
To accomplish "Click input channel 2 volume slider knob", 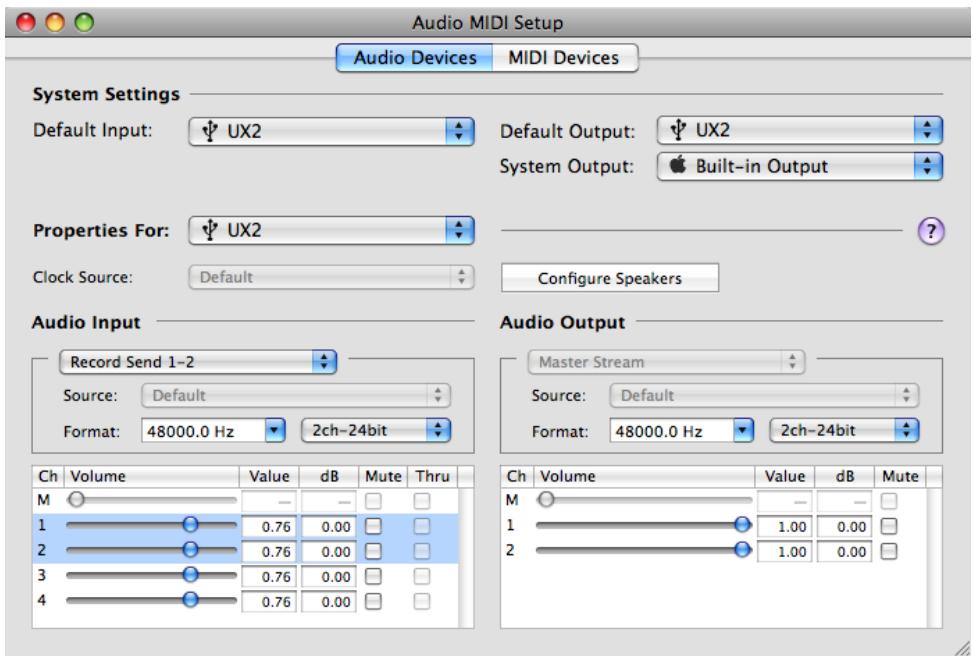I will pyautogui.click(x=191, y=549).
